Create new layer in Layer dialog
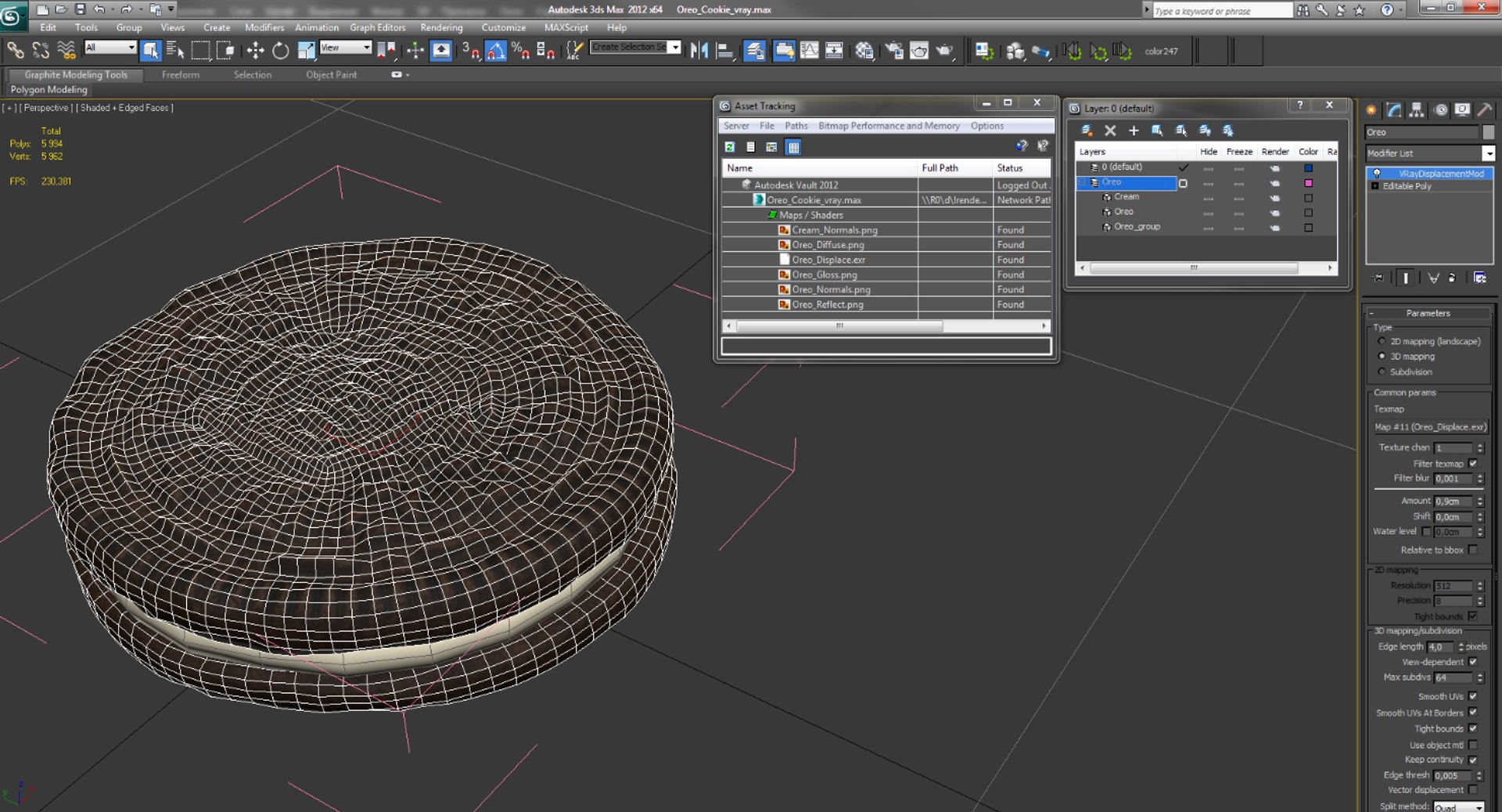 pos(1087,131)
